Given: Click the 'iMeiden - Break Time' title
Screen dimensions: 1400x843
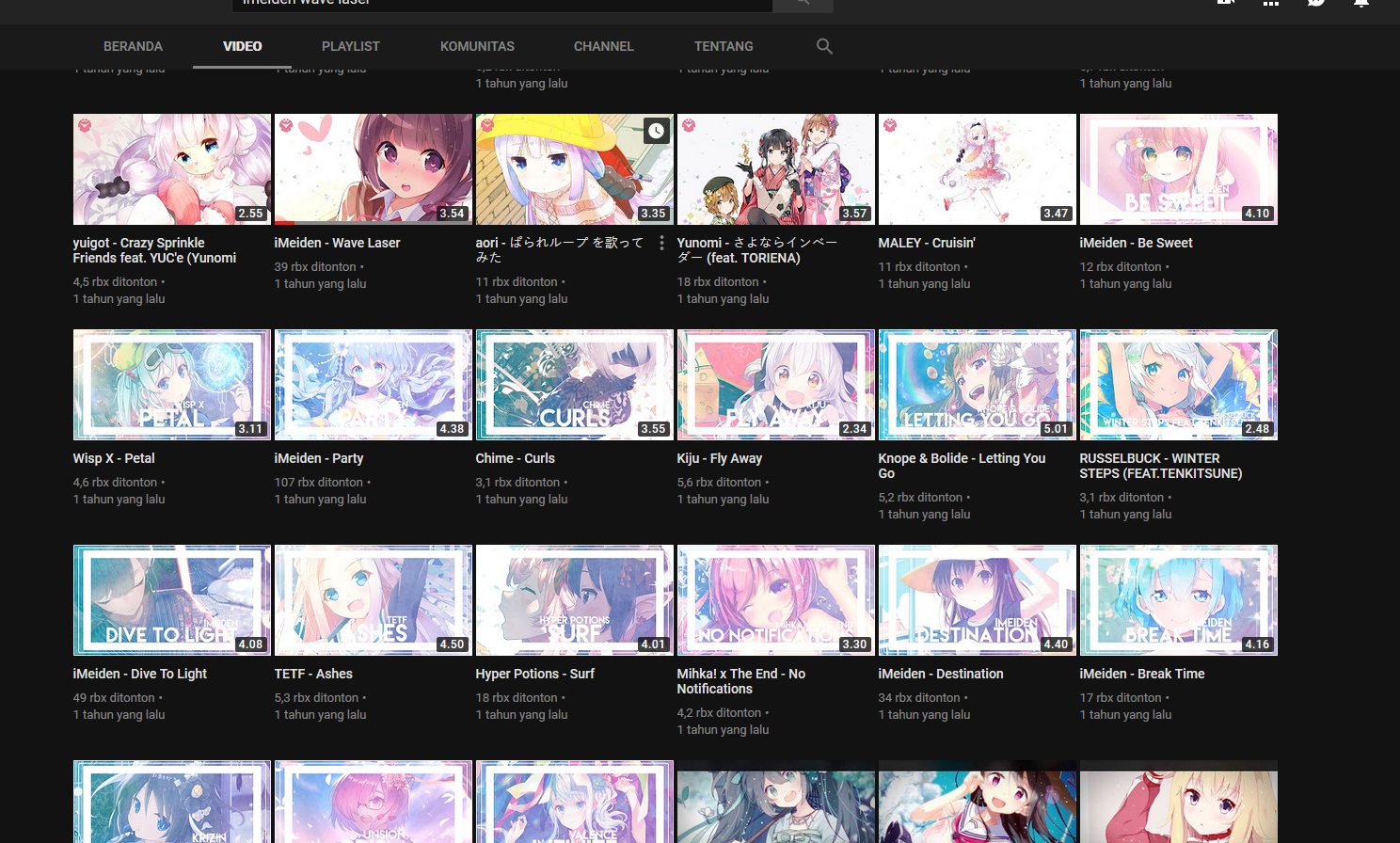Looking at the screenshot, I should coord(1141,674).
